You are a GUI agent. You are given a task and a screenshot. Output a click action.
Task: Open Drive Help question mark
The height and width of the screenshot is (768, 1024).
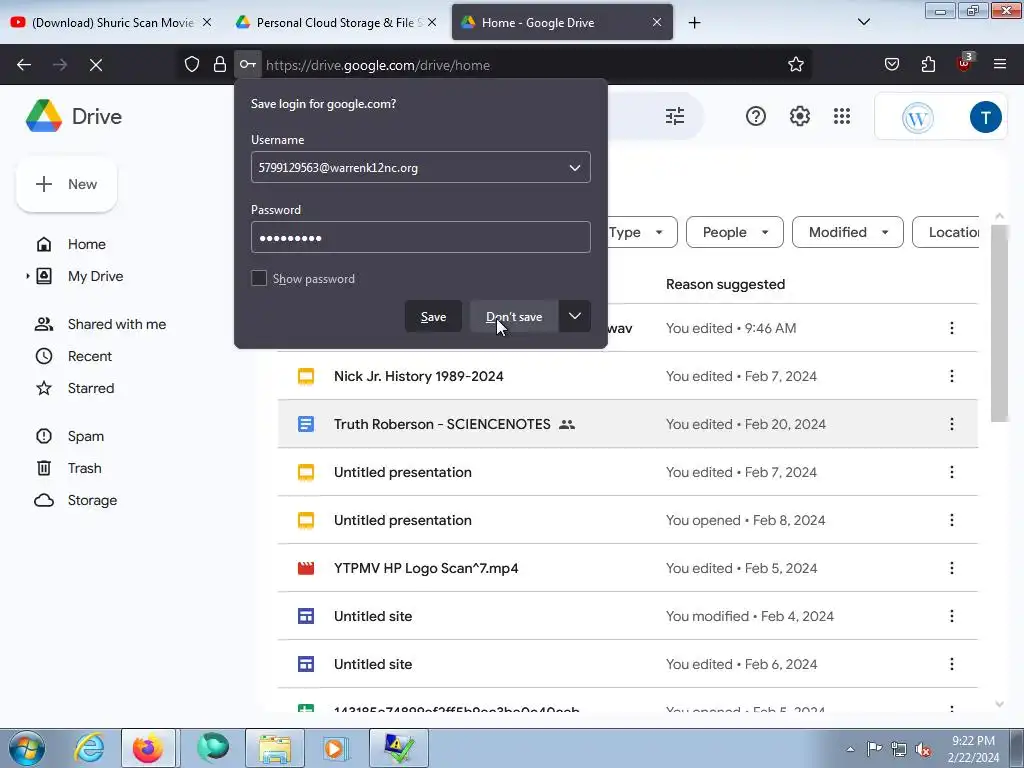point(756,116)
